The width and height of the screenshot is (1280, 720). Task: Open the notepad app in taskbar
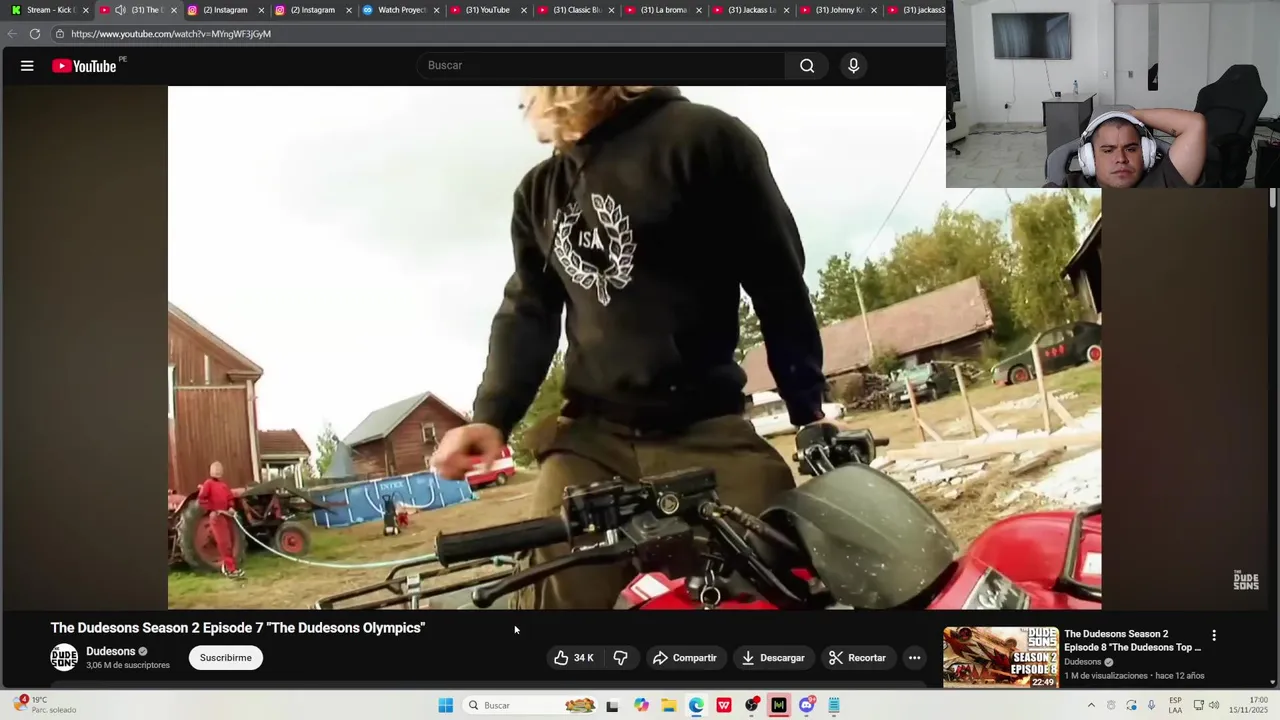coord(834,705)
